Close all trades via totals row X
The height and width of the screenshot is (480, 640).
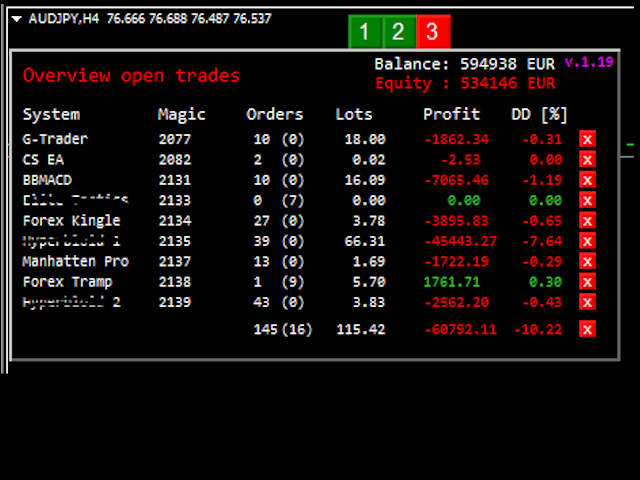tap(587, 329)
